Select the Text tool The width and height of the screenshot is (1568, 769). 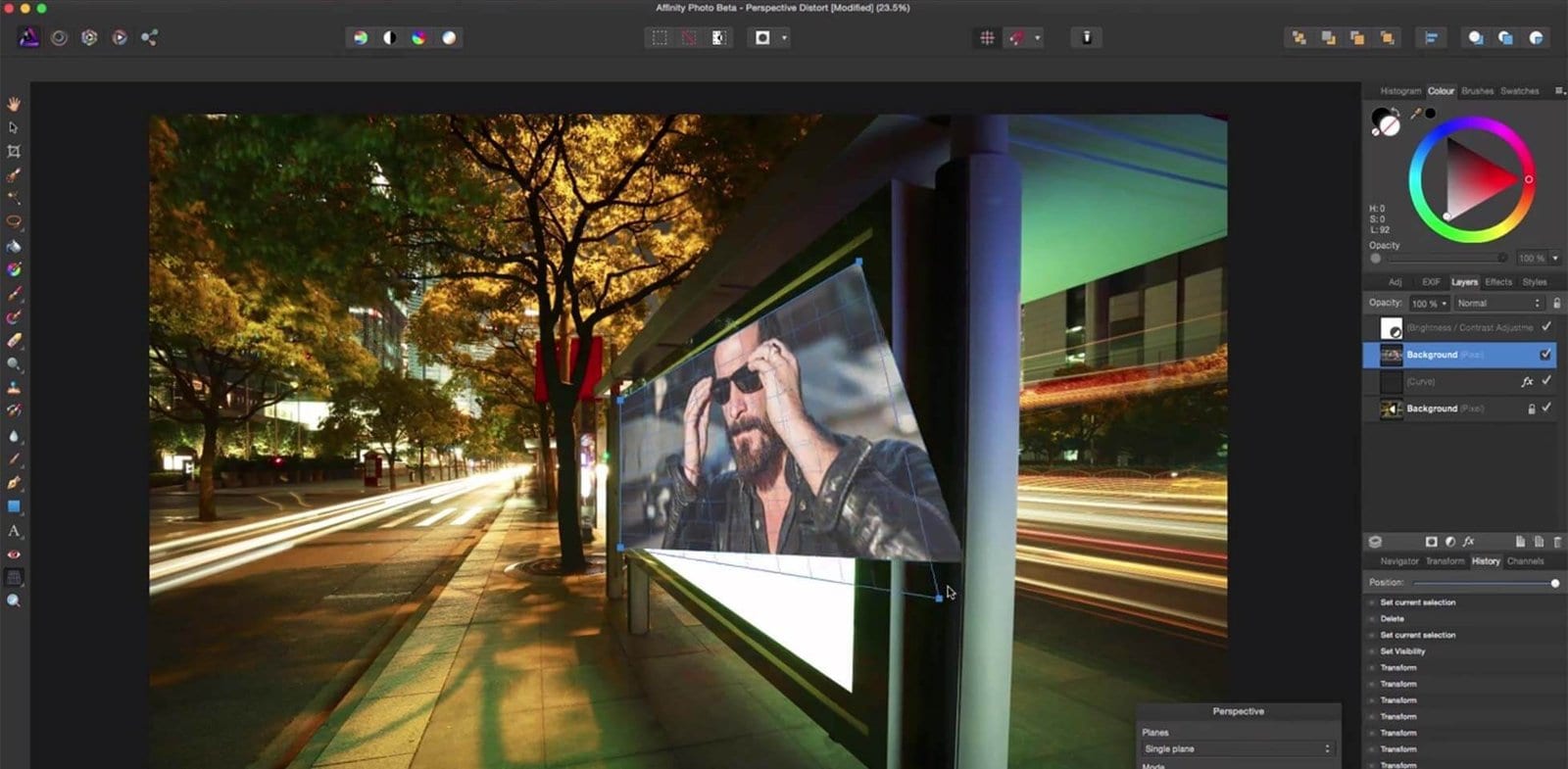coord(14,531)
